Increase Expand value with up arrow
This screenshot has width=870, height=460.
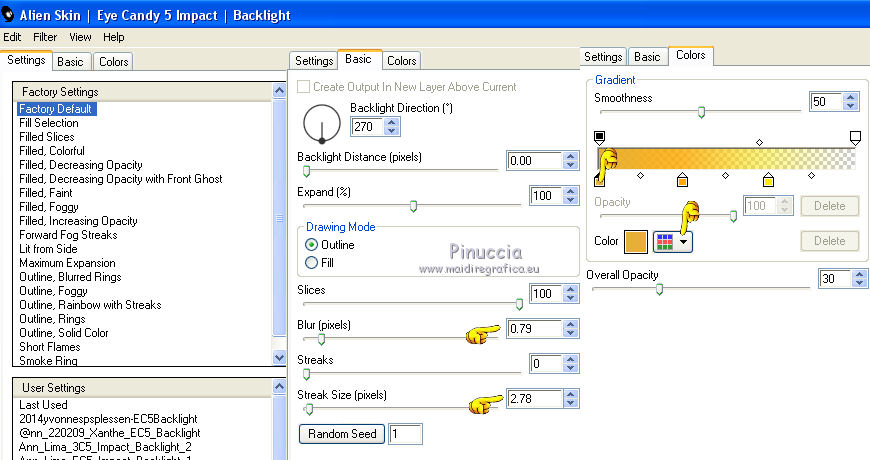pos(571,191)
